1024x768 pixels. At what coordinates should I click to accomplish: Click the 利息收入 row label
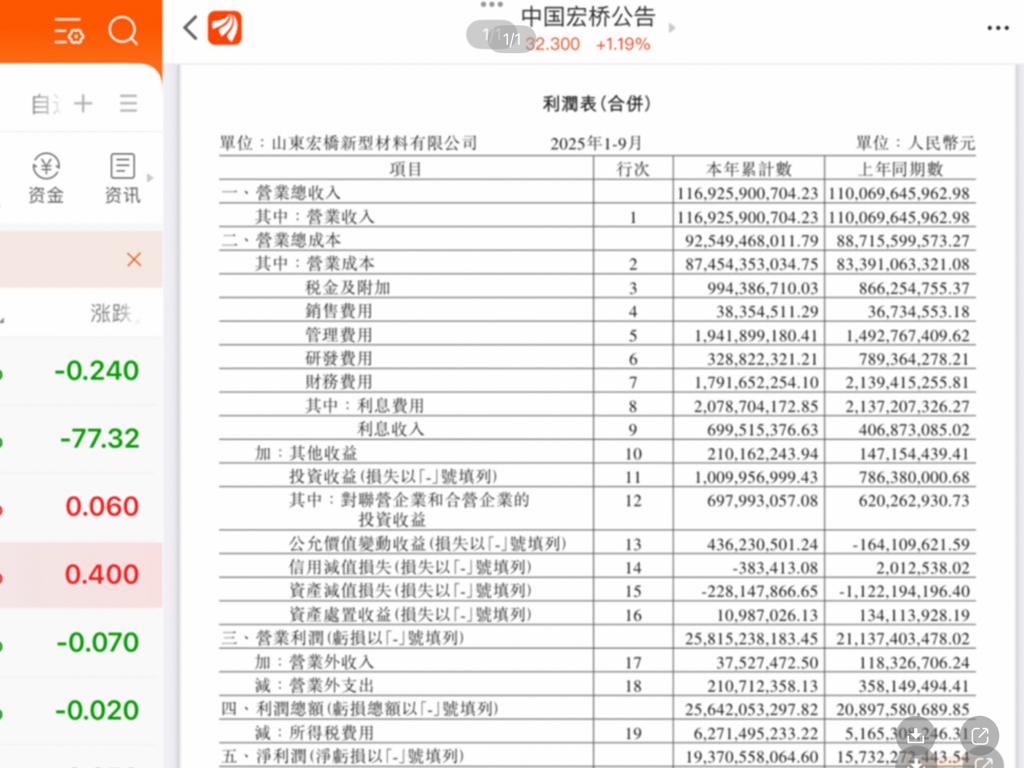[391, 428]
